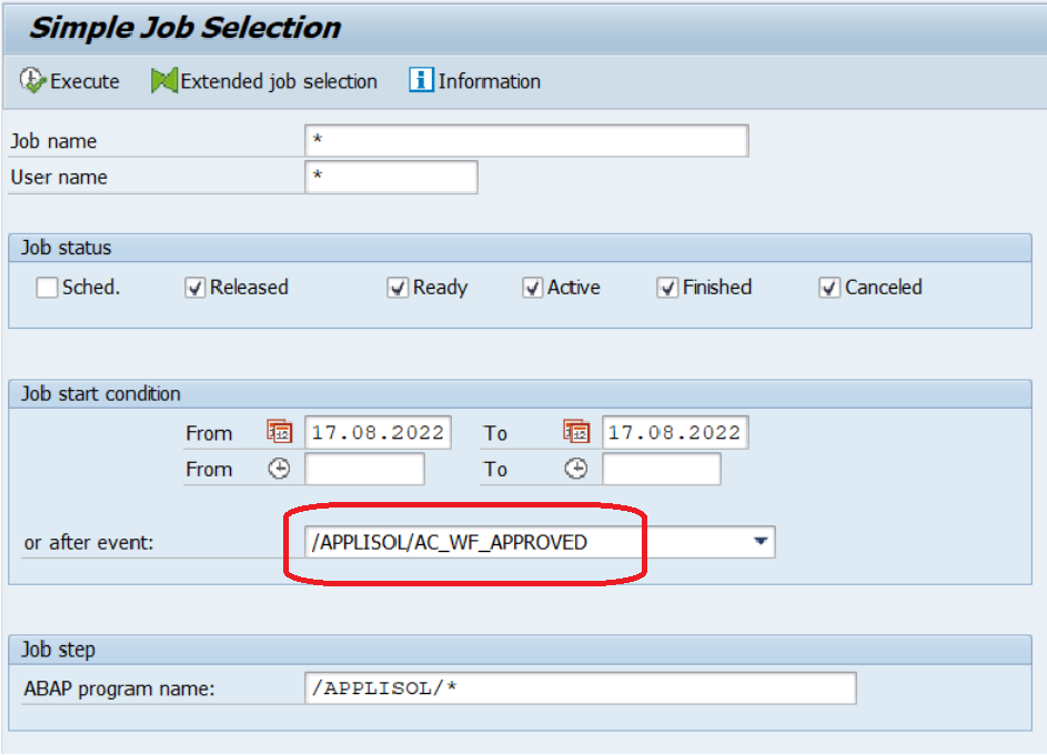Click the blue Information icon
The image size is (1047, 755).
click(x=421, y=80)
